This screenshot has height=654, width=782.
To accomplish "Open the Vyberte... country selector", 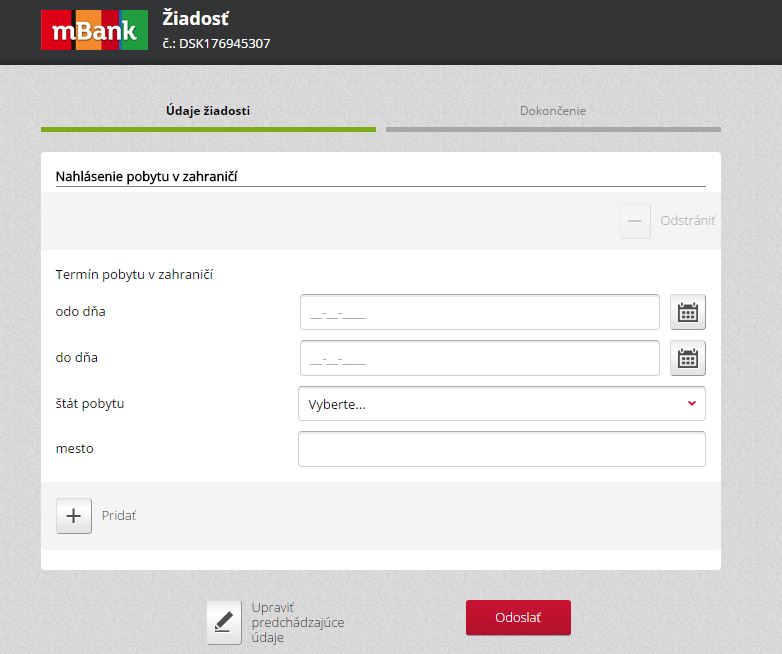I will (x=502, y=404).
